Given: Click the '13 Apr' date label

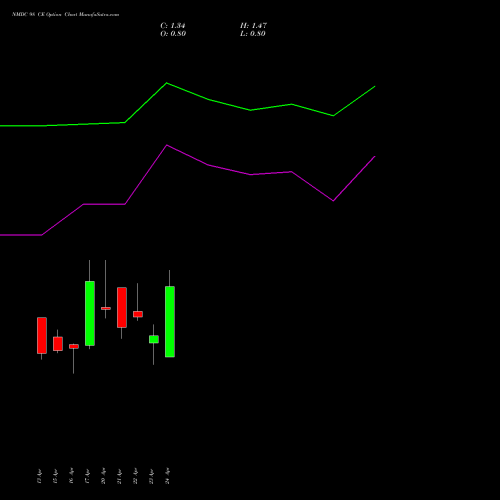Looking at the screenshot, I should (39, 476).
